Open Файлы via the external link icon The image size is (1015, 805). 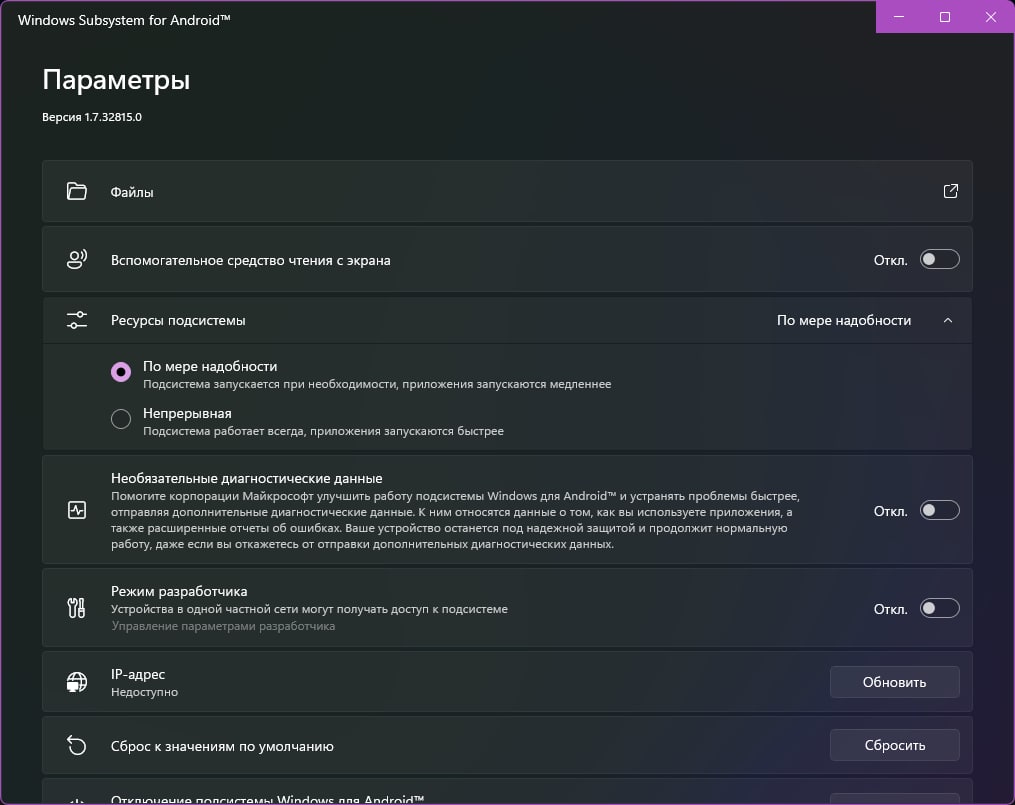[950, 191]
